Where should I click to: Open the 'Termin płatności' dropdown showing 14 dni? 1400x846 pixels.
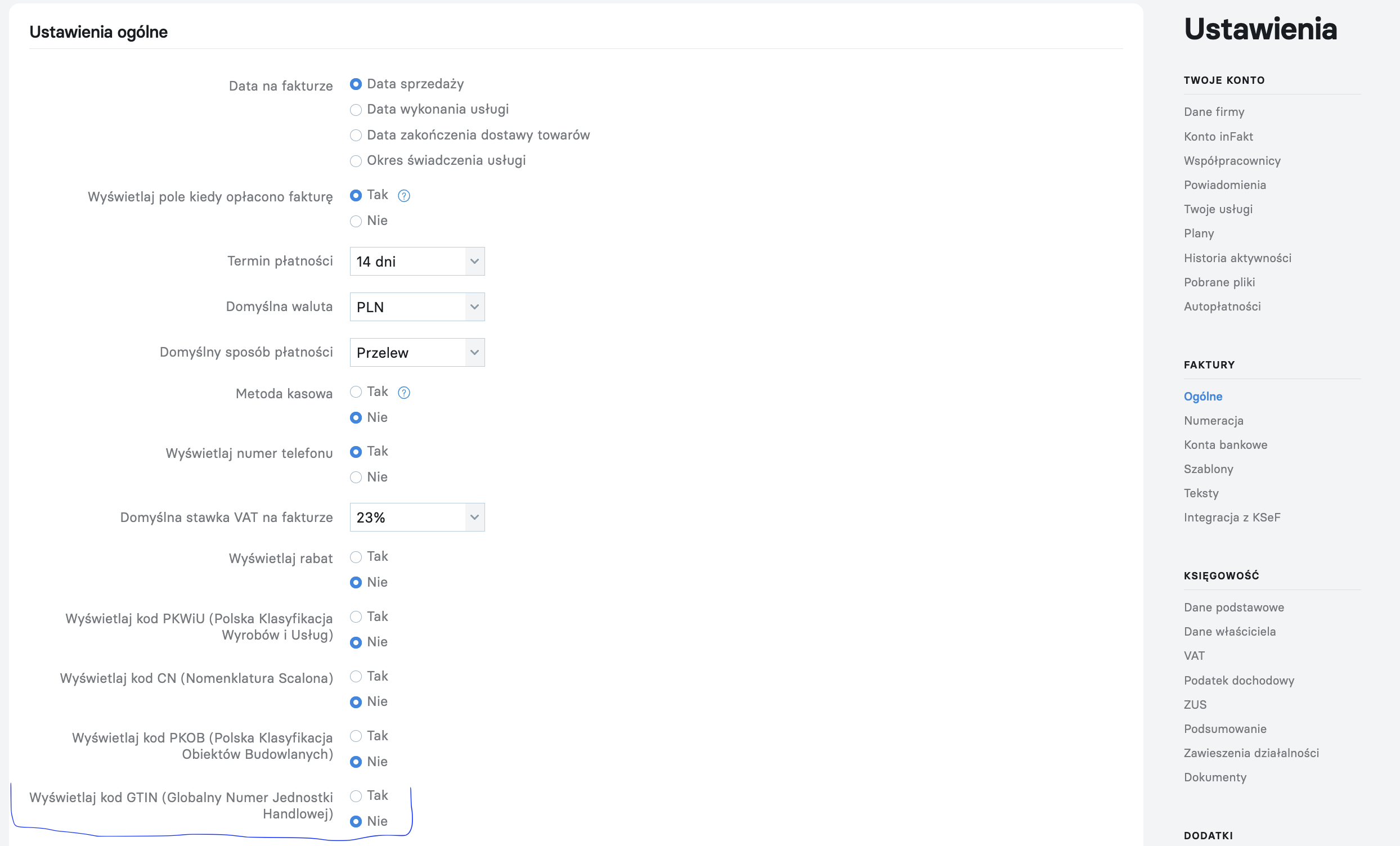point(417,262)
